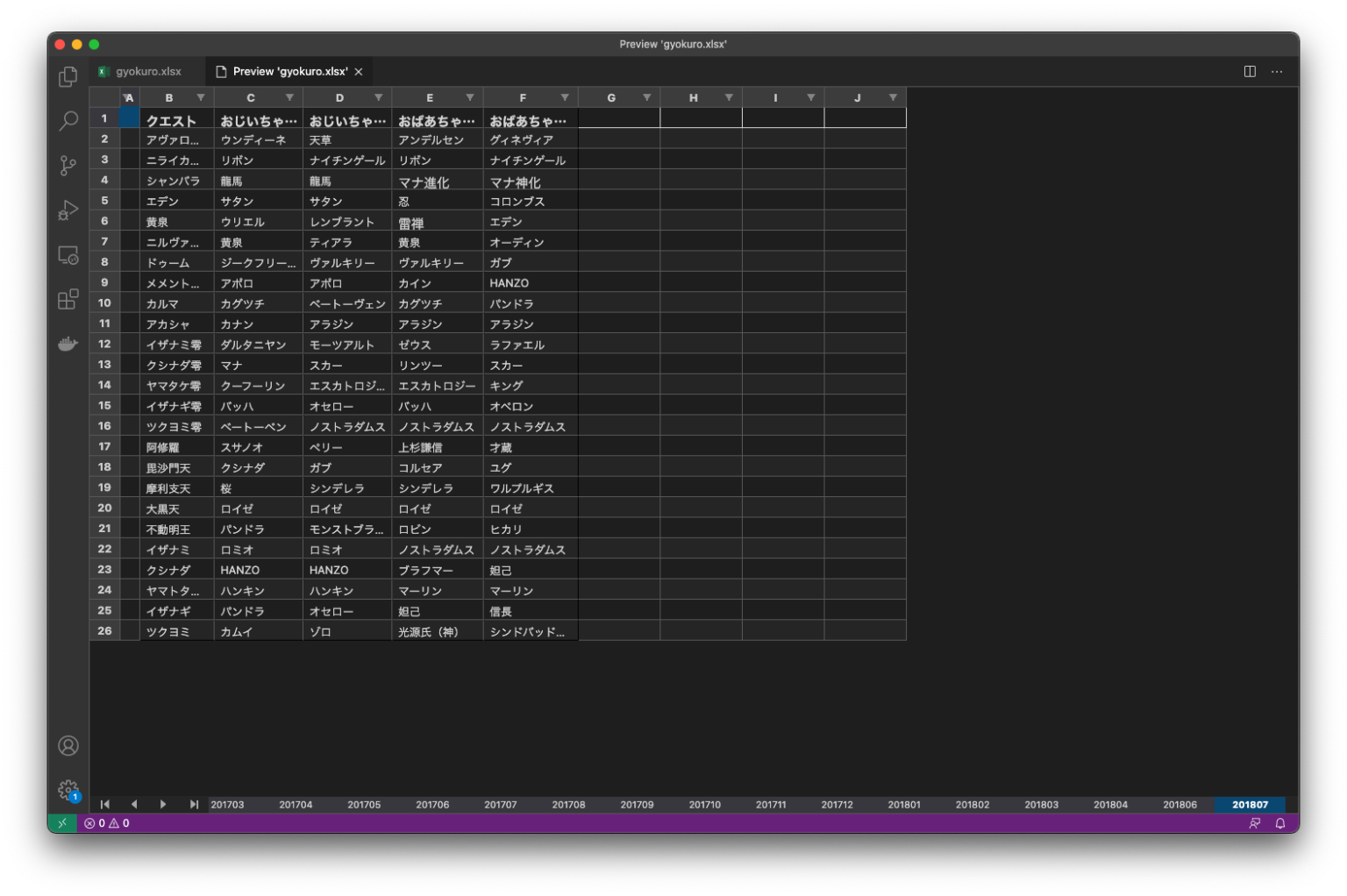
Task: Open the Remote Explorer view
Action: [68, 254]
